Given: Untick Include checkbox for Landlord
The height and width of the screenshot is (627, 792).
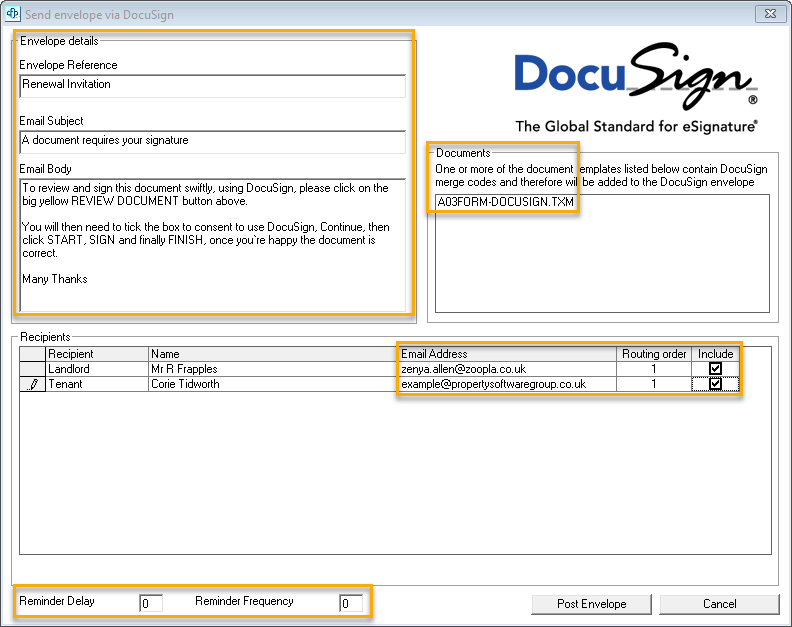Looking at the screenshot, I should [715, 369].
